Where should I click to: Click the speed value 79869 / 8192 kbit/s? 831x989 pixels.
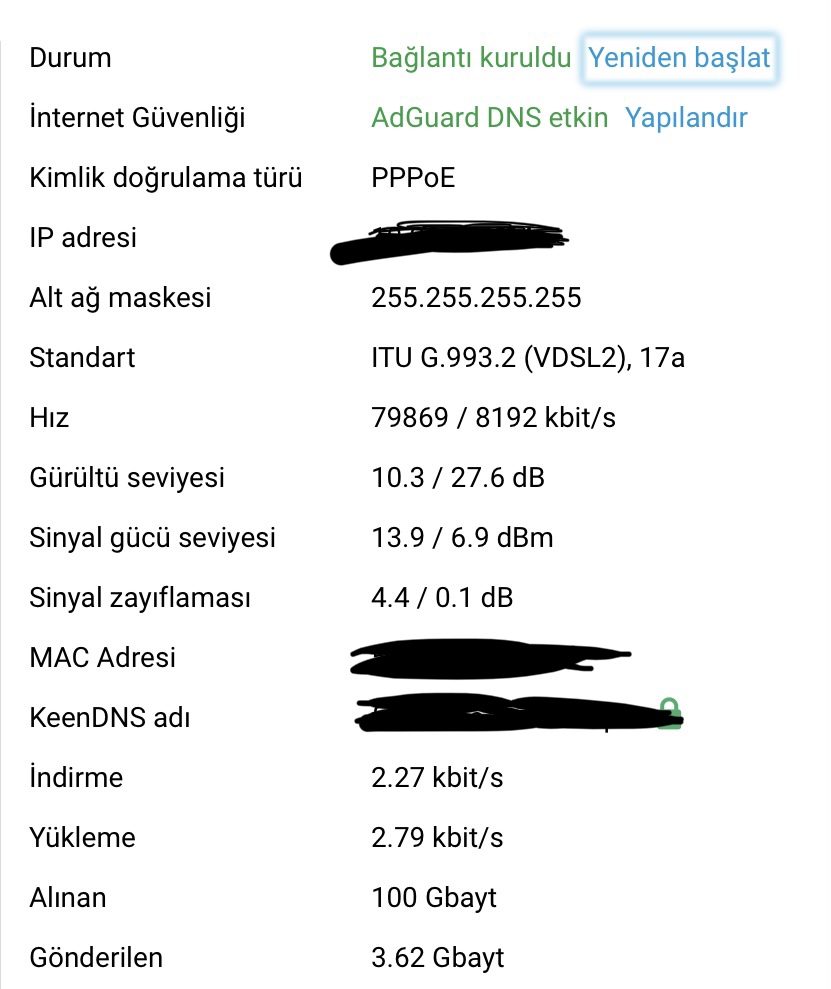pos(493,418)
